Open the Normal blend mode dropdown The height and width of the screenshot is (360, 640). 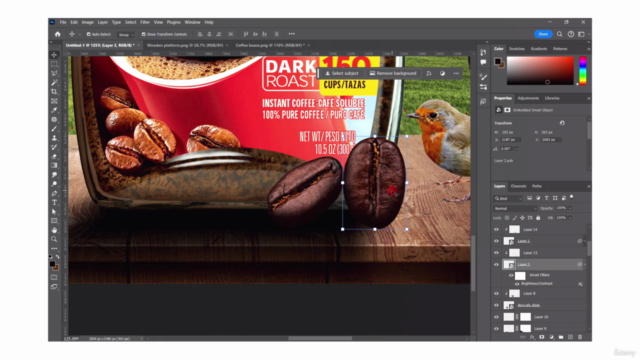tap(516, 208)
